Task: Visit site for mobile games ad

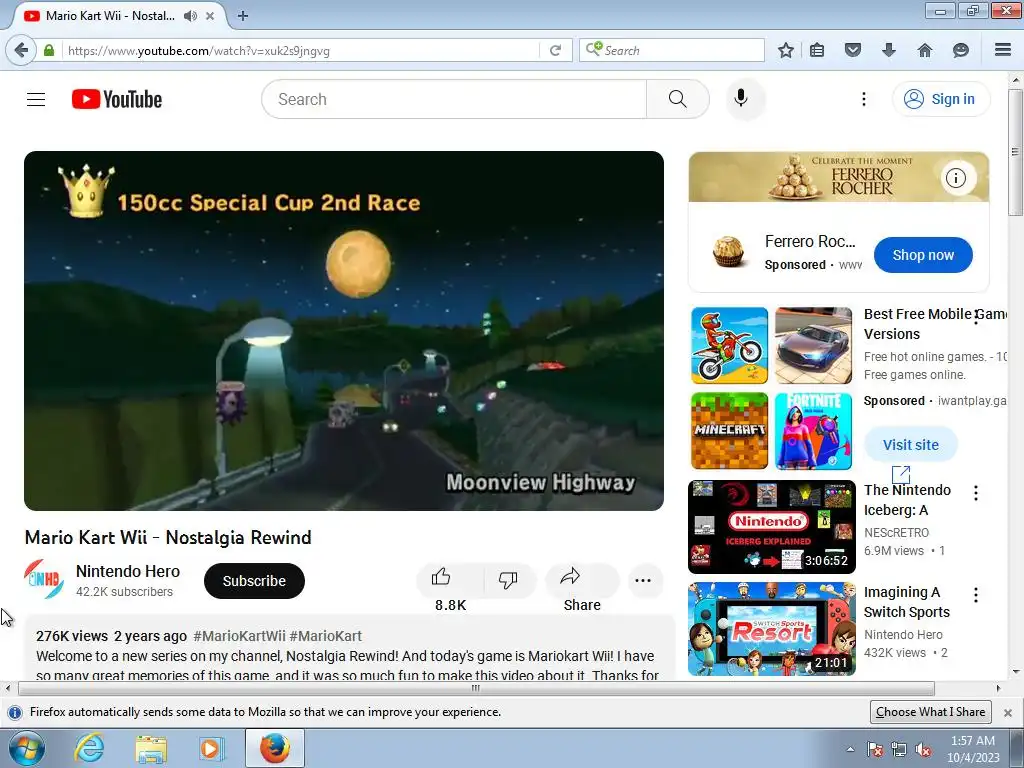Action: pyautogui.click(x=910, y=445)
